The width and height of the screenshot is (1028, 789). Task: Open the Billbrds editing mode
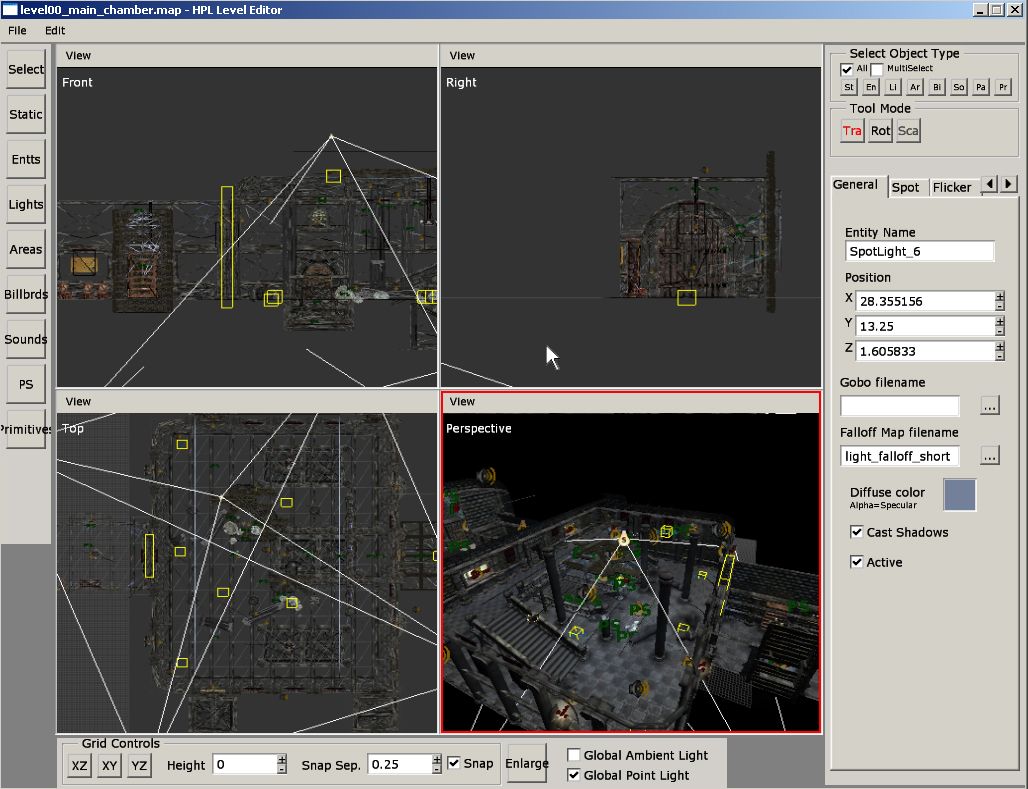(x=26, y=294)
